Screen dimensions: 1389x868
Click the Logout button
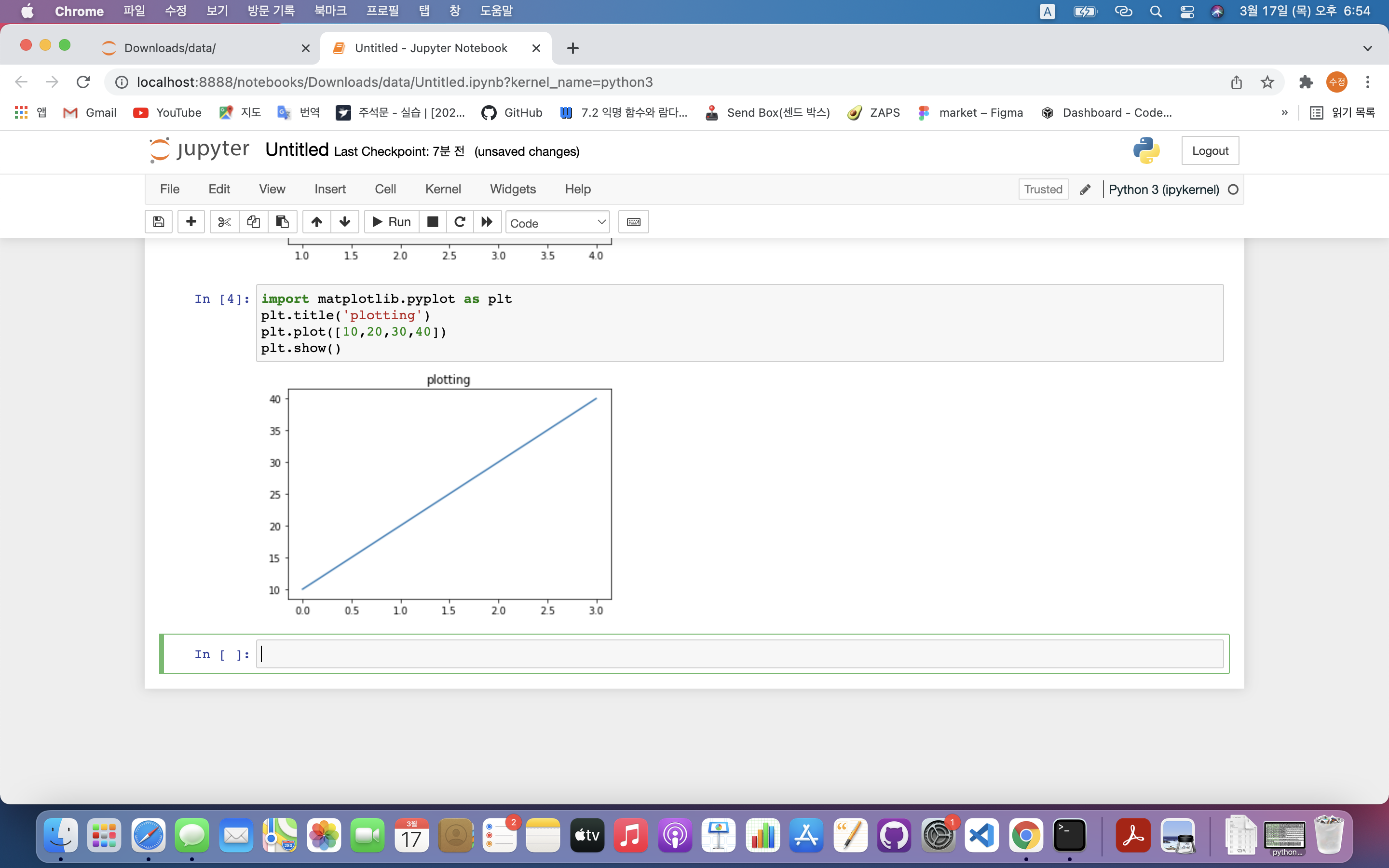tap(1210, 151)
